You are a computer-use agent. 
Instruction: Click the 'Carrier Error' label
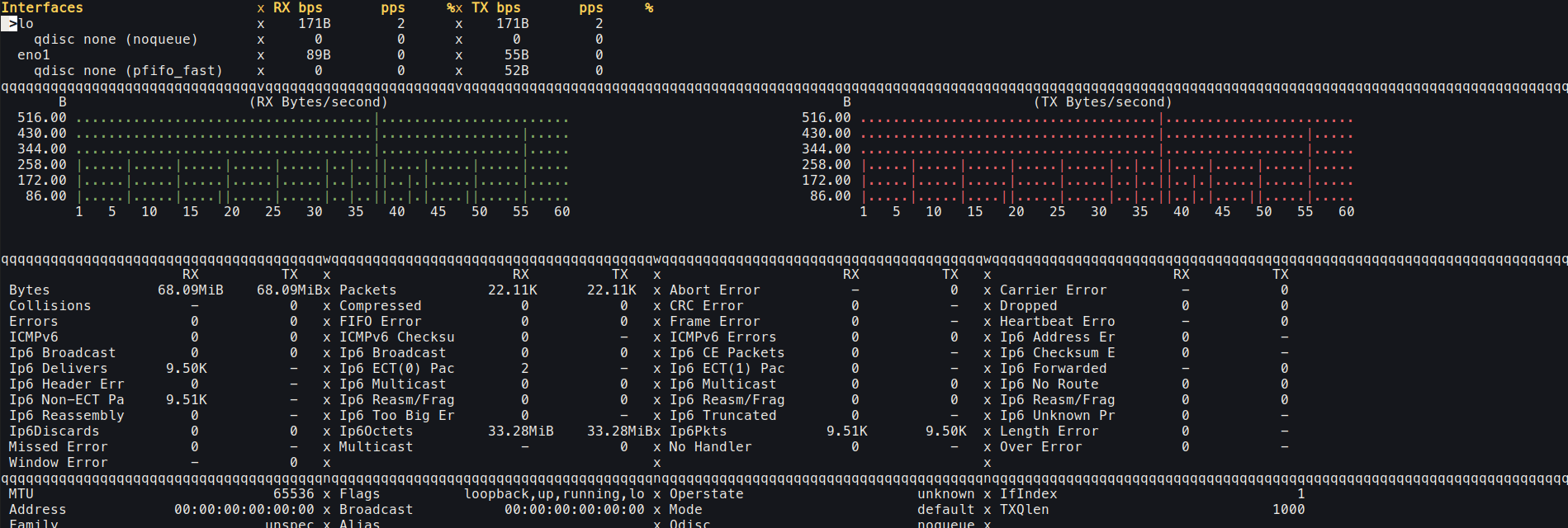1054,290
